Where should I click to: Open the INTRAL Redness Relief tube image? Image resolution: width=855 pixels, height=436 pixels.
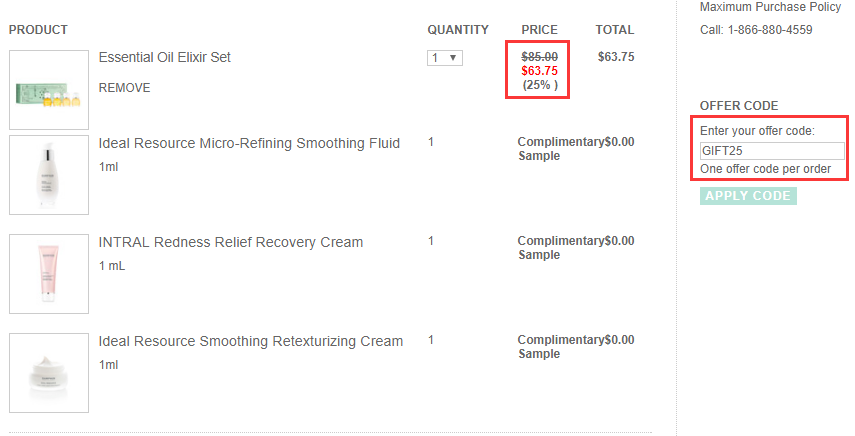[x=49, y=274]
